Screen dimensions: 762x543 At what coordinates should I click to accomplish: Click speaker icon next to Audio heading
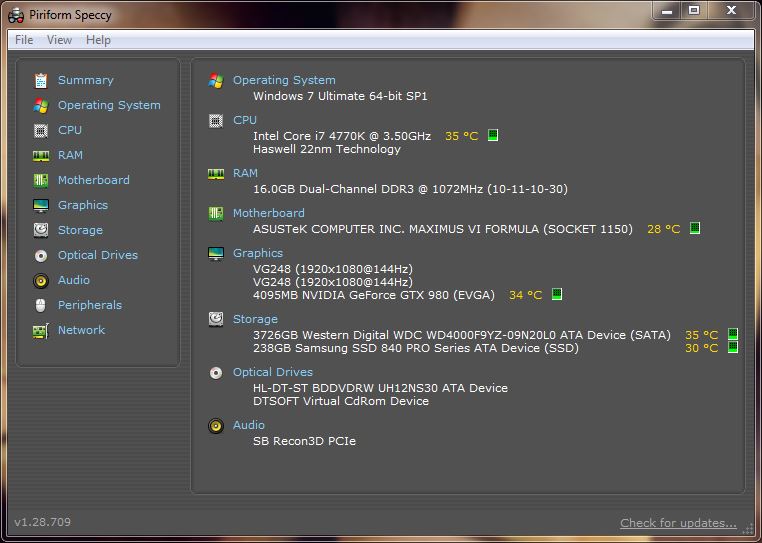click(x=216, y=426)
